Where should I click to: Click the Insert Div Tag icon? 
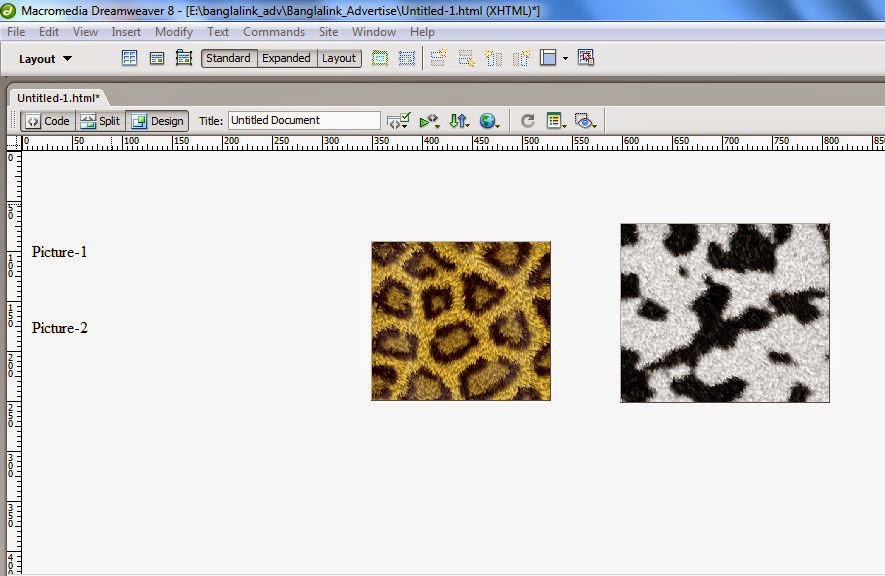tap(157, 58)
